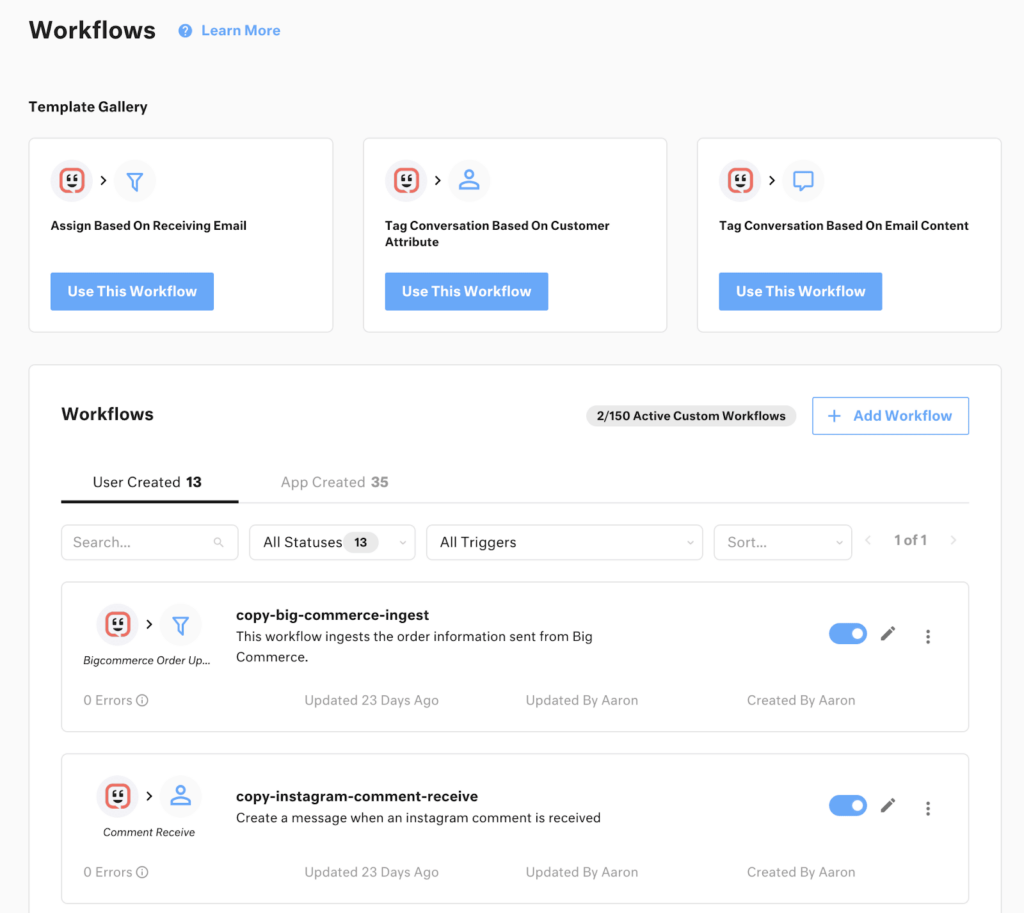Select the Comment Receive person icon

180,795
